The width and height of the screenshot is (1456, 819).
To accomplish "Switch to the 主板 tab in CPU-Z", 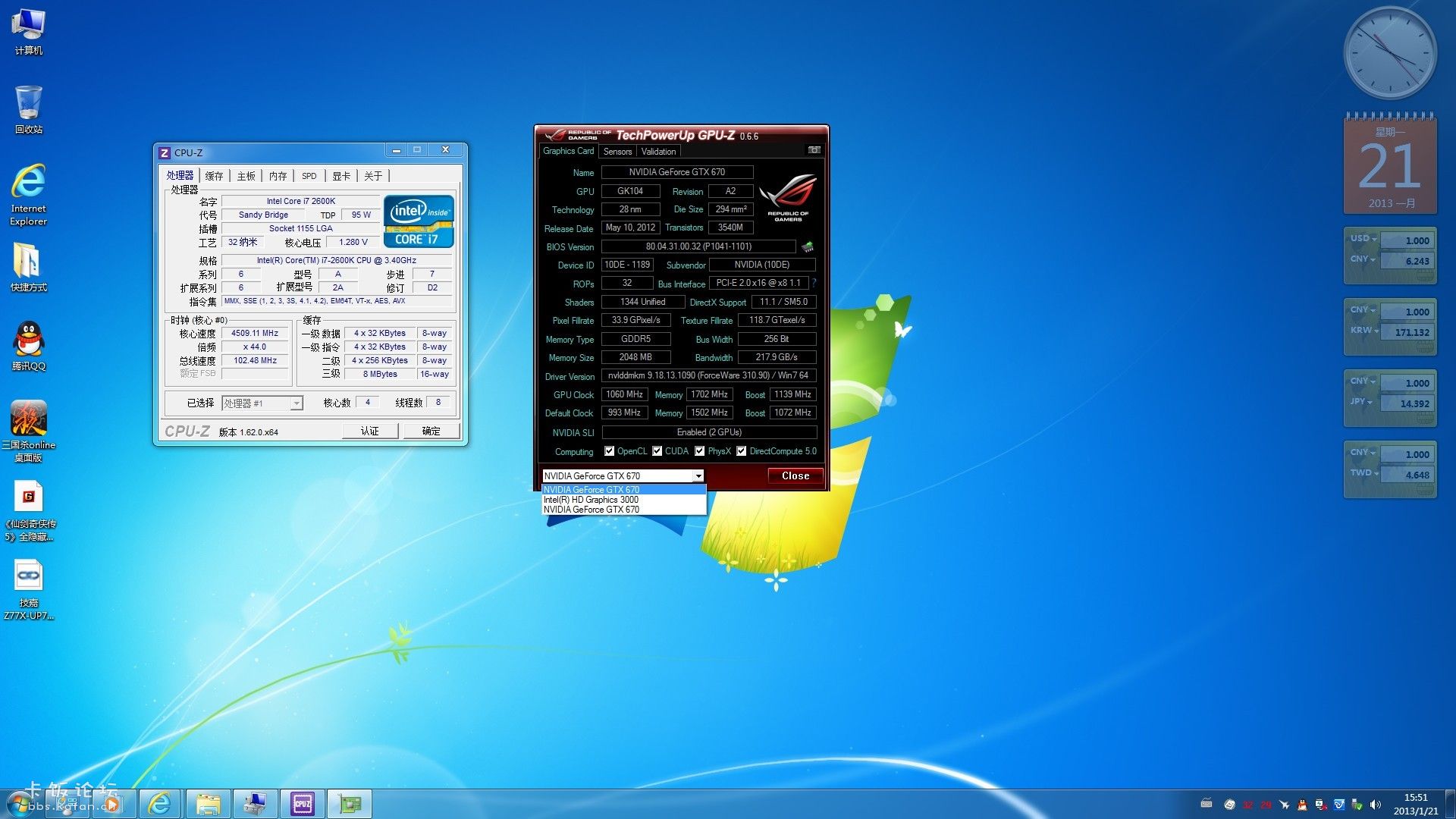I will tap(246, 176).
